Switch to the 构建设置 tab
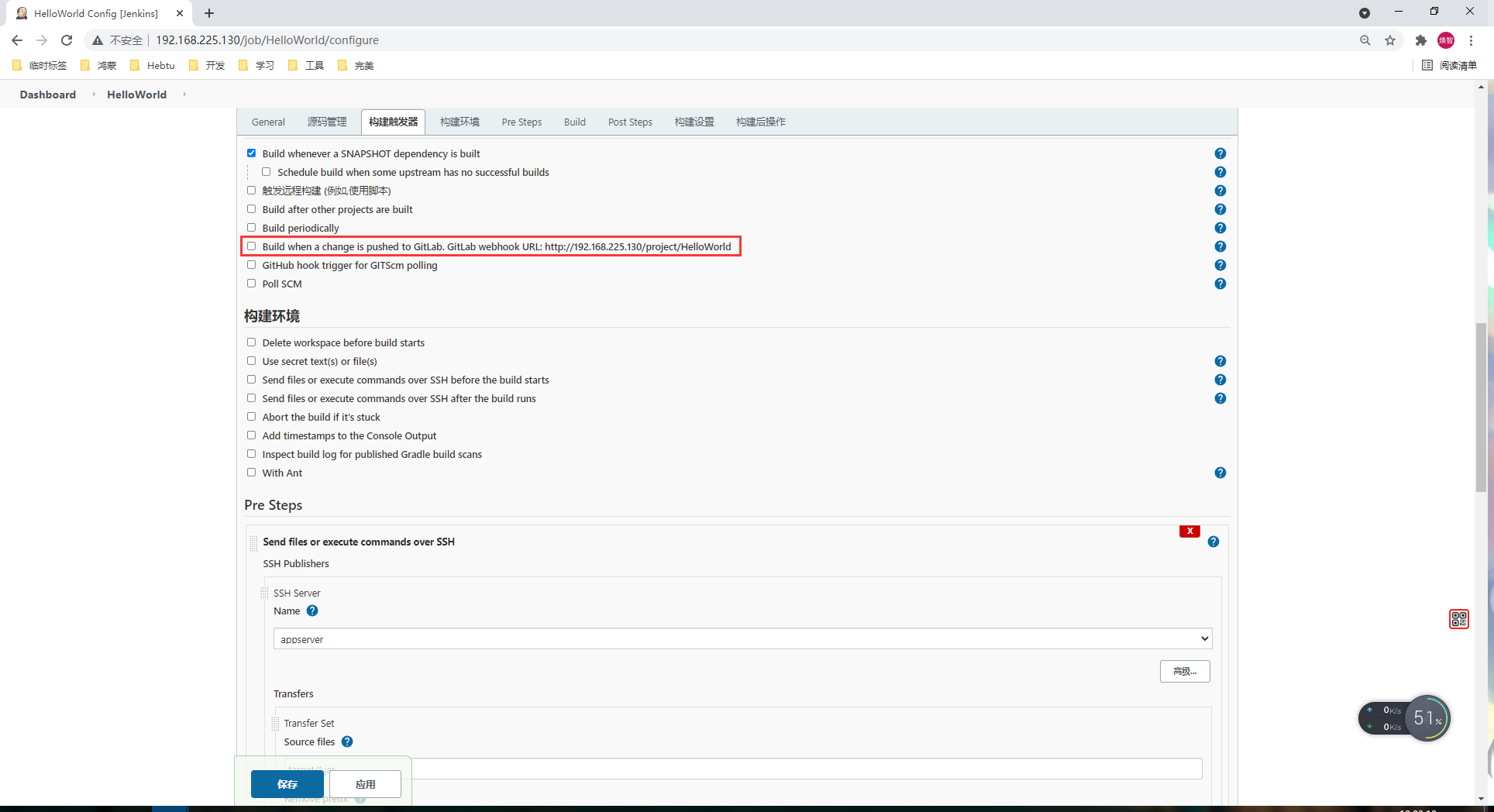1494x812 pixels. pyautogui.click(x=694, y=122)
